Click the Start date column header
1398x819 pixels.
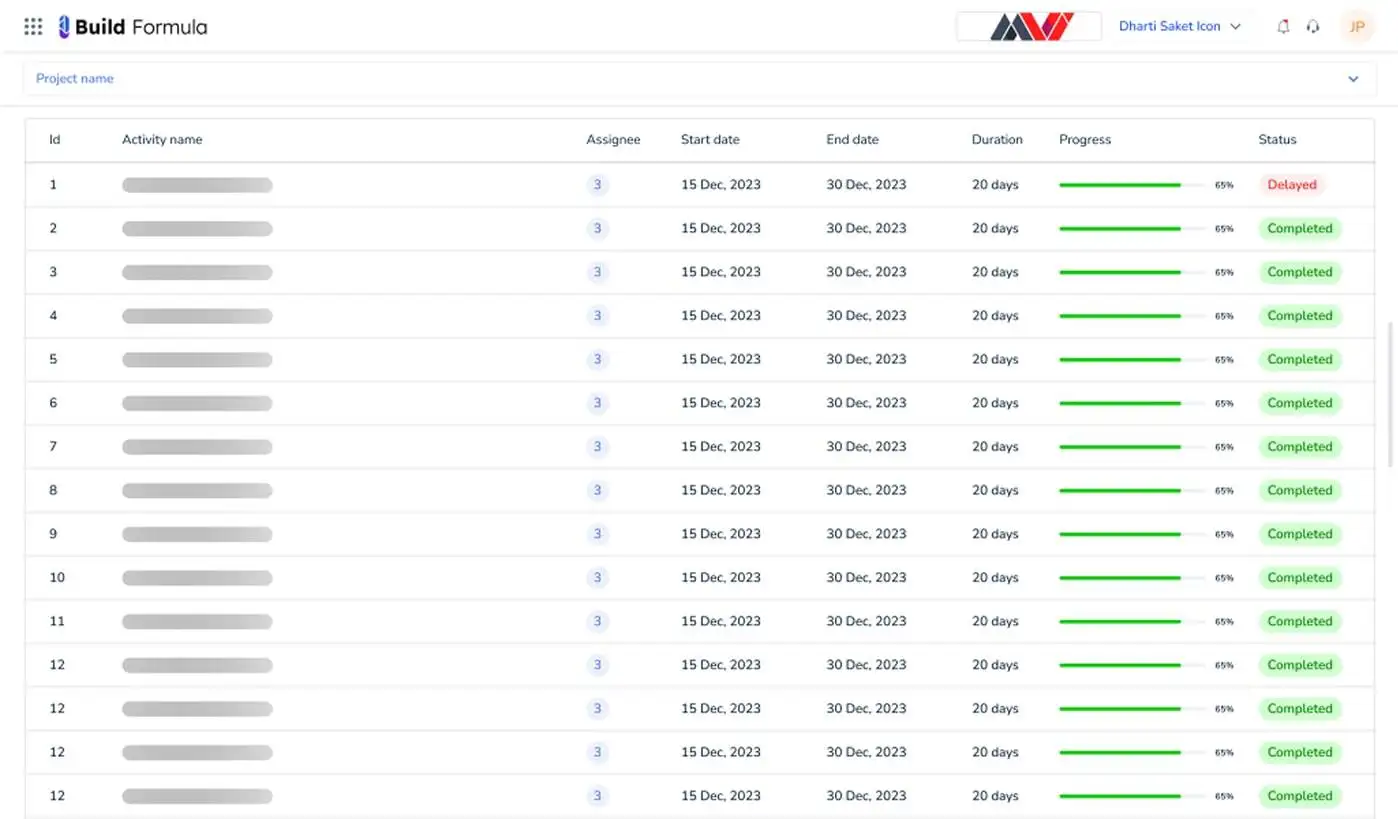[710, 140]
